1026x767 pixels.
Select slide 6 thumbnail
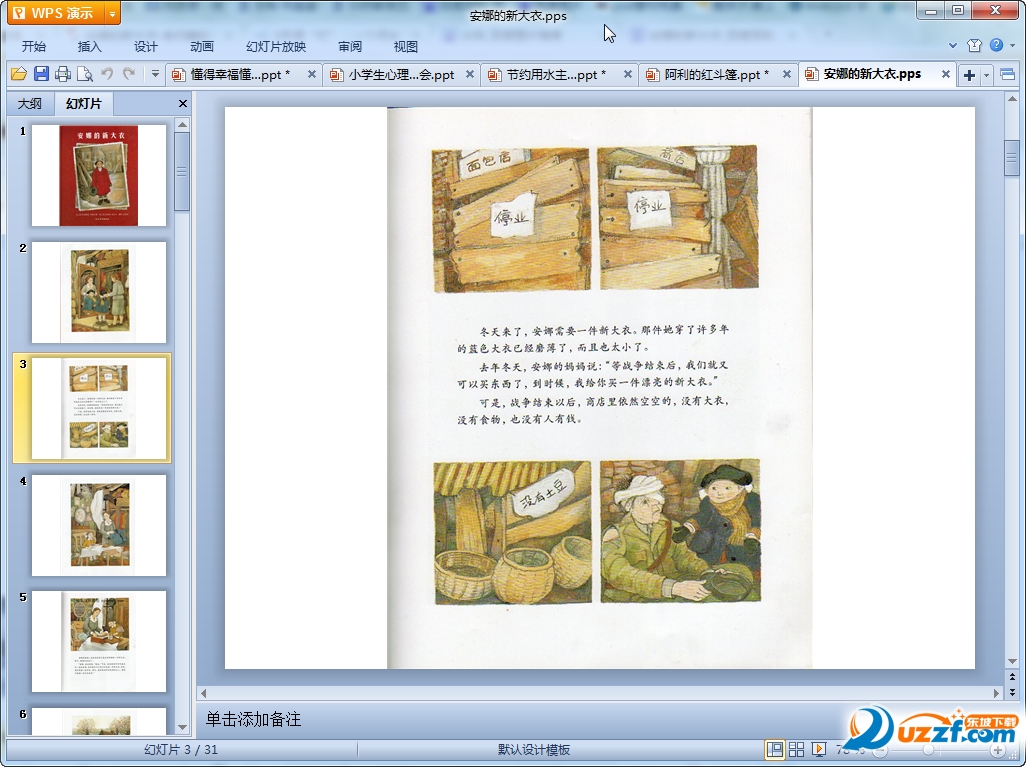pyautogui.click(x=99, y=721)
